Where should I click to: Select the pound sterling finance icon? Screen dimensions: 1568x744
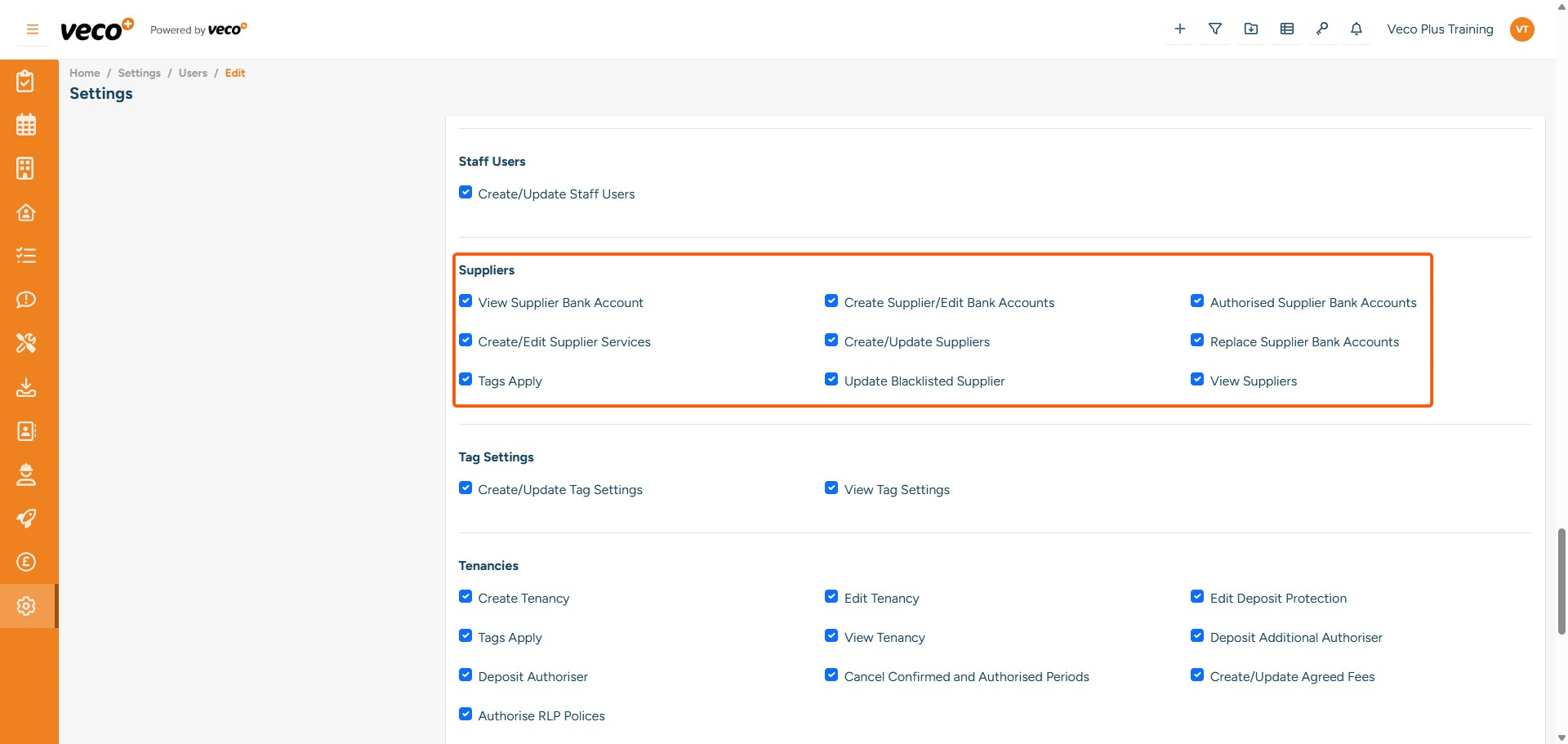(x=26, y=562)
